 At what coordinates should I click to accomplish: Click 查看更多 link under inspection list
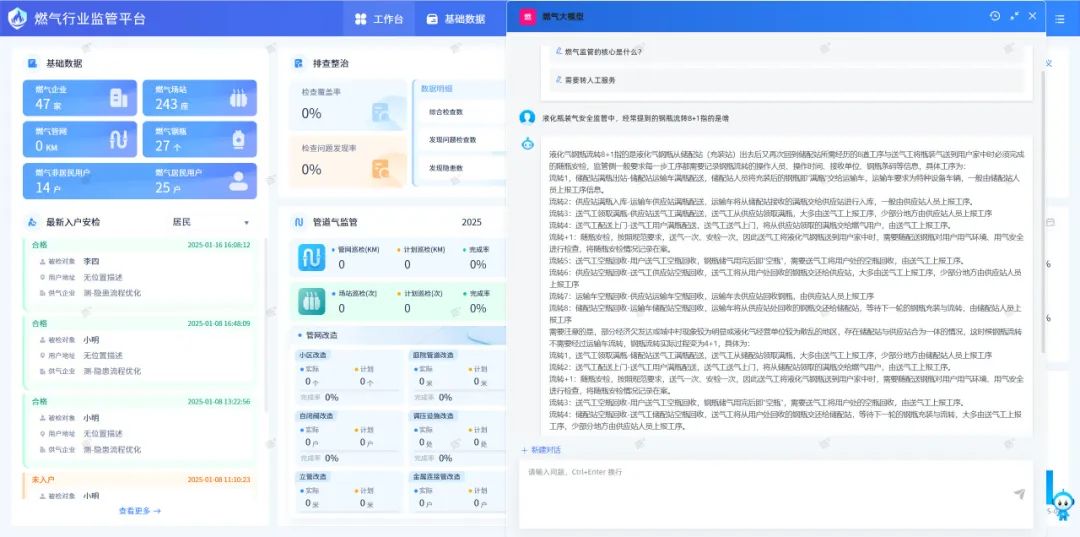tap(139, 511)
